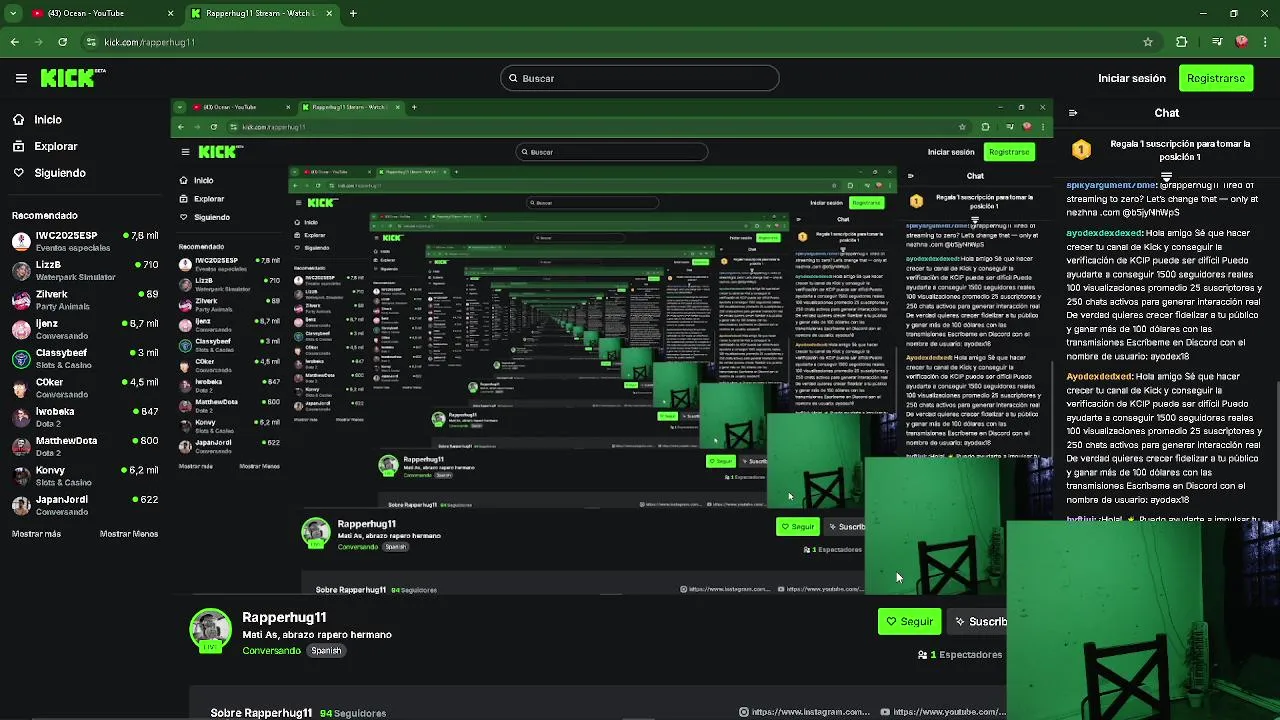
Task: Click the outermost Iniciar sesión button
Action: (x=1132, y=78)
